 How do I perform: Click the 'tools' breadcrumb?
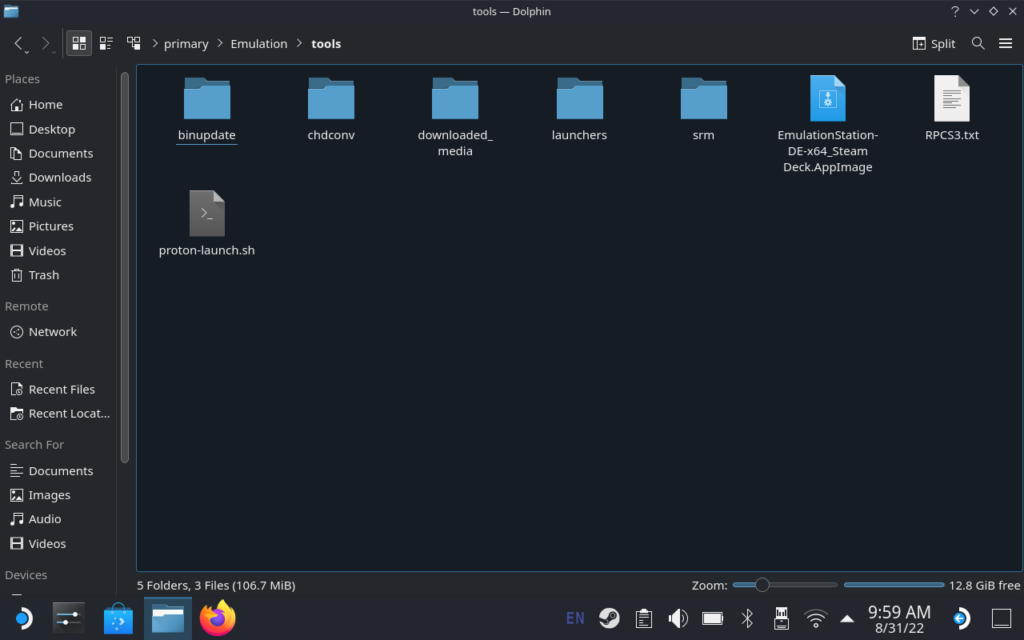click(x=326, y=44)
